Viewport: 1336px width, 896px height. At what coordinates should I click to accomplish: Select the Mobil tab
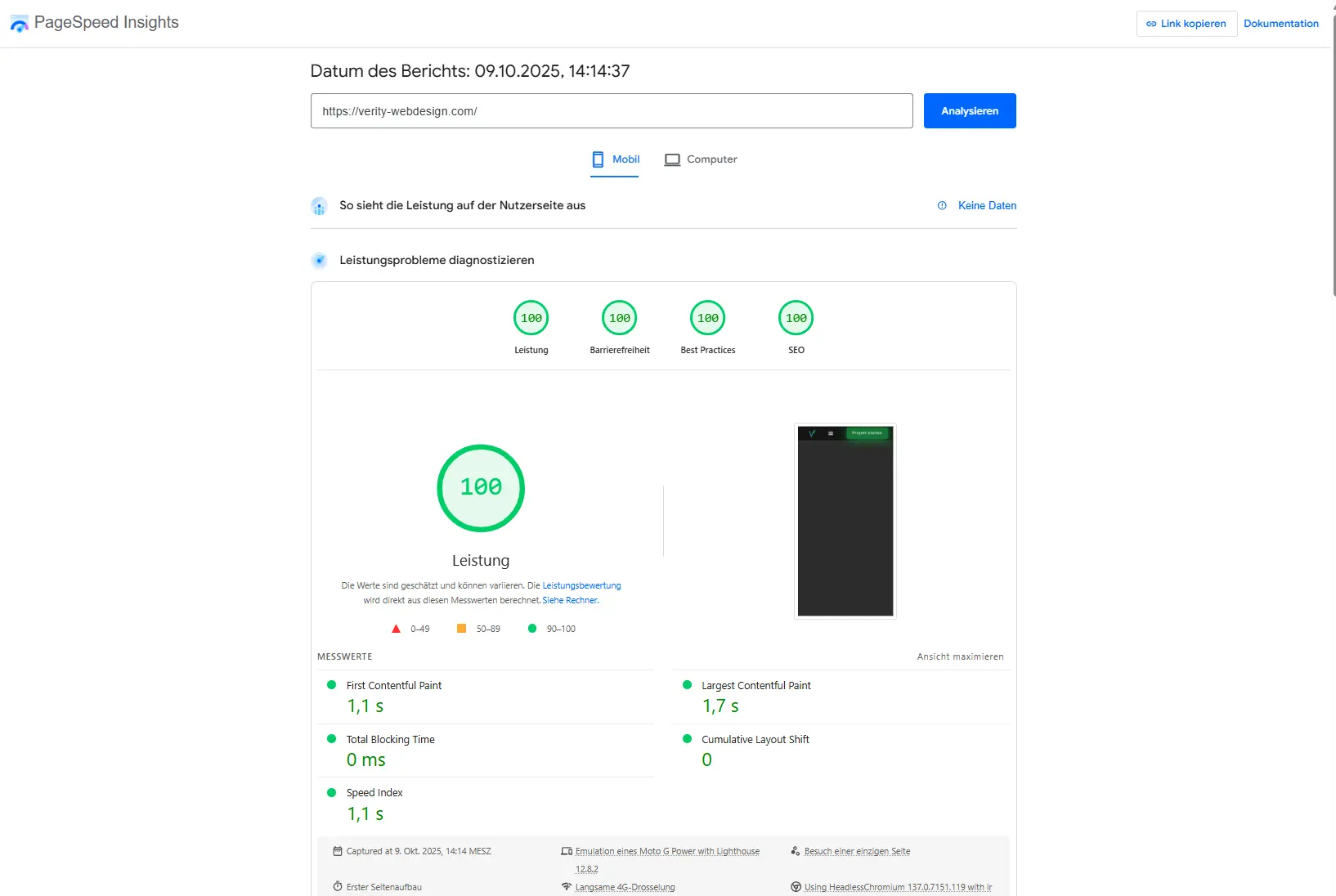click(624, 159)
